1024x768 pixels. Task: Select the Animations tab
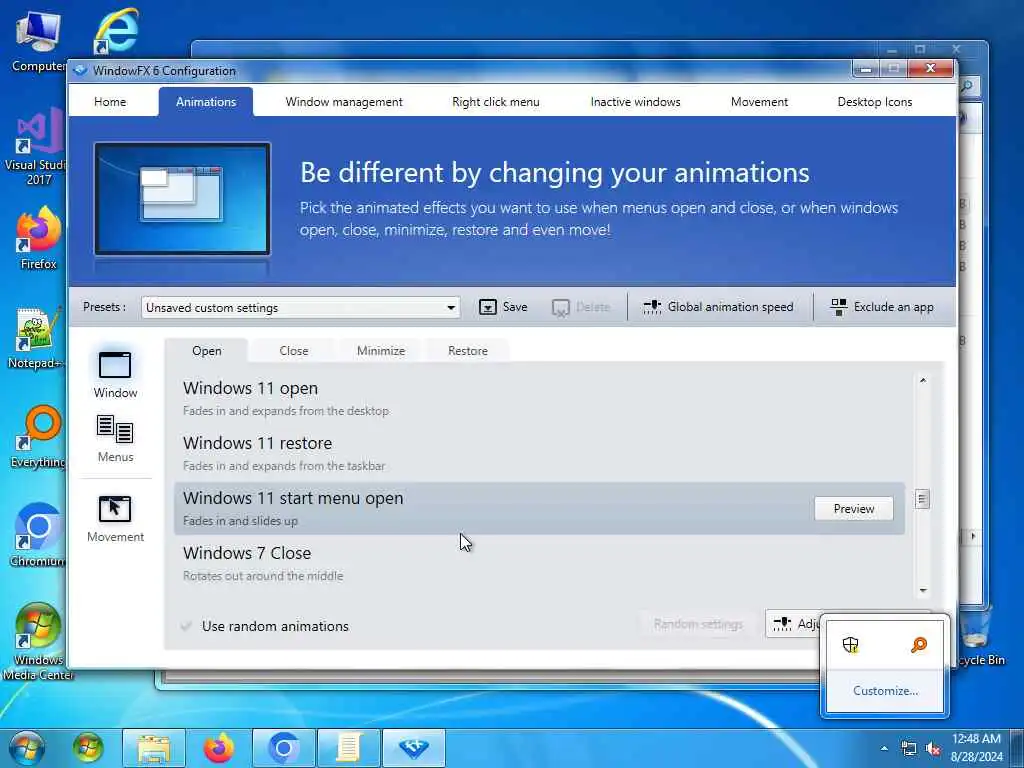[x=206, y=102]
